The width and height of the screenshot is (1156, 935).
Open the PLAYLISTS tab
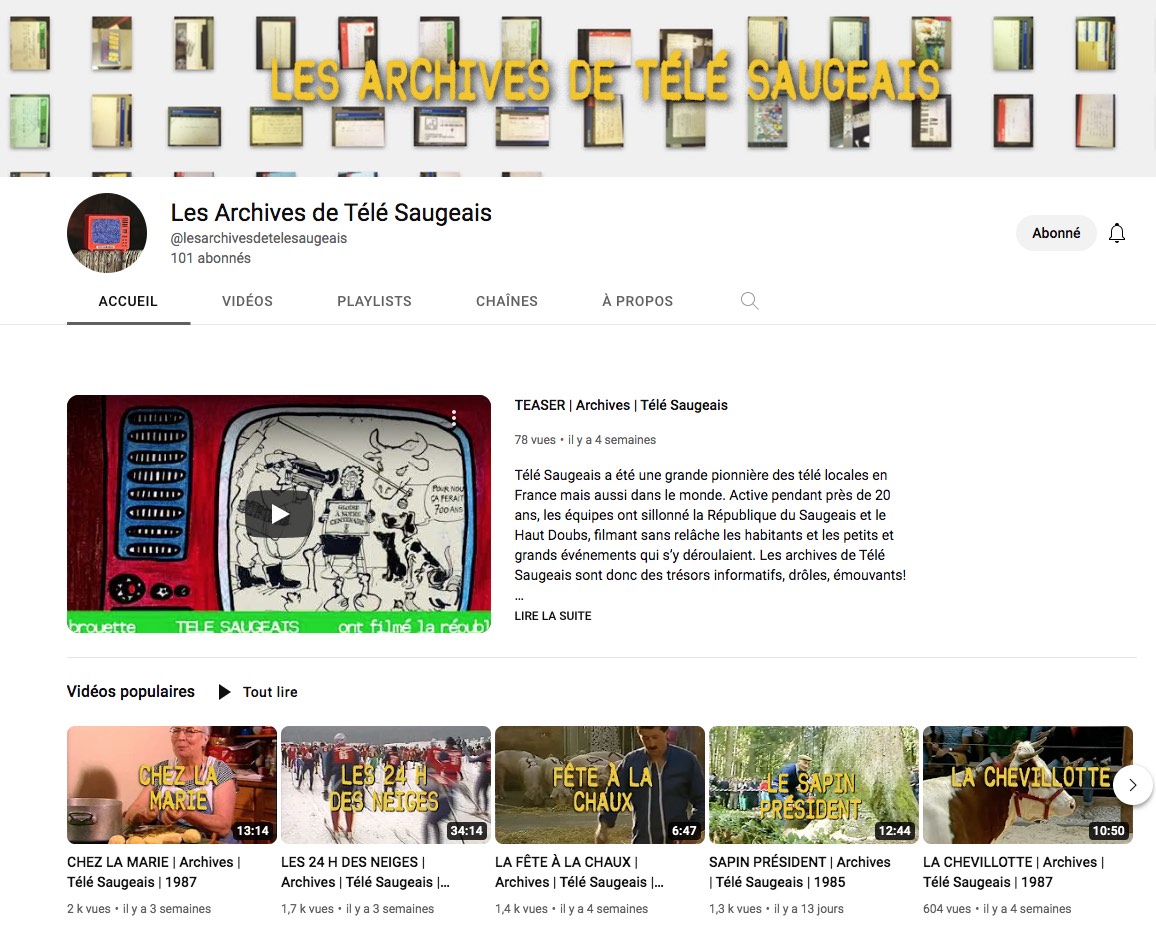374,301
